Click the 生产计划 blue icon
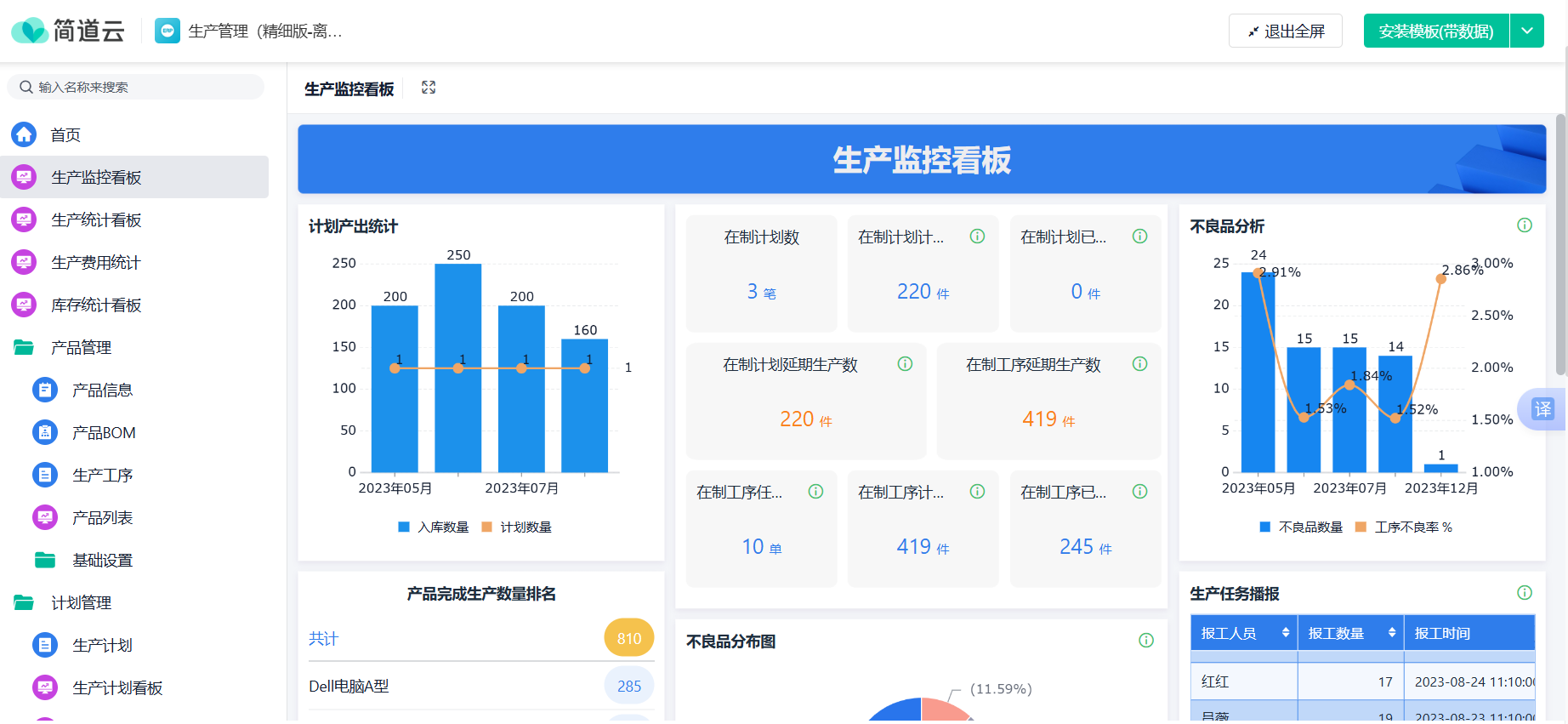1568x724 pixels. click(x=45, y=645)
